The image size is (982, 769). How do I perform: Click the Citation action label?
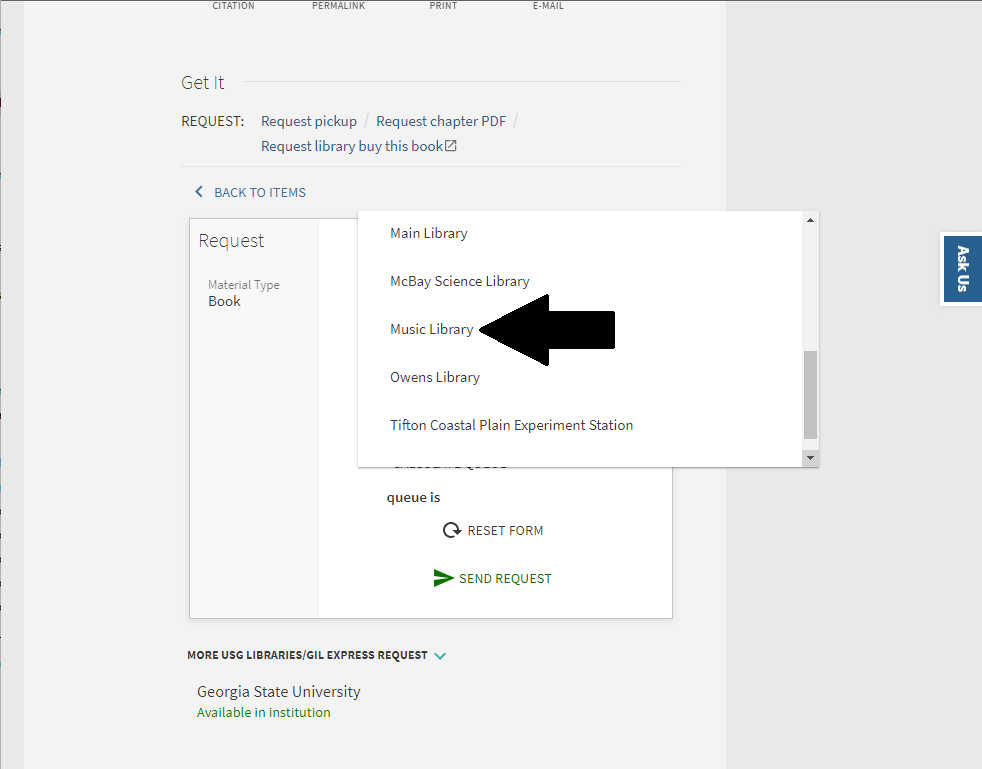[233, 6]
